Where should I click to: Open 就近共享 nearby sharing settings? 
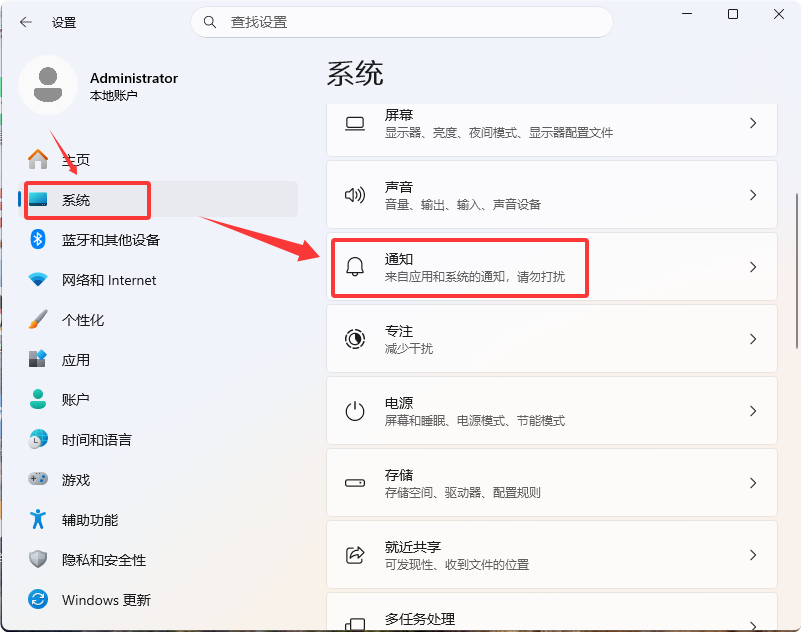point(552,555)
